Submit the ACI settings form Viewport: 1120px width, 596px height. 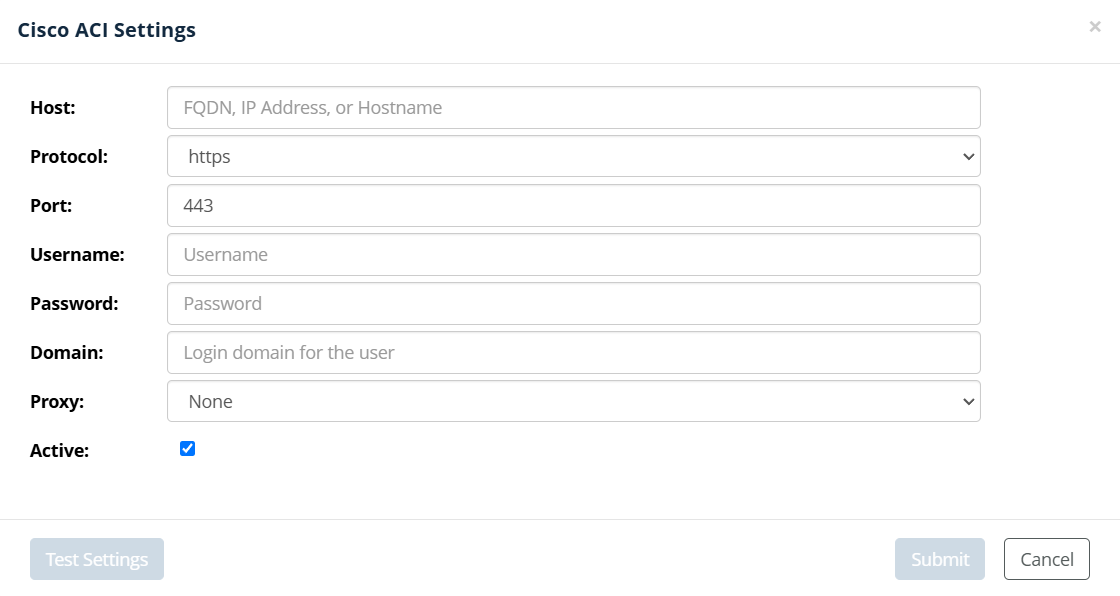(x=939, y=559)
